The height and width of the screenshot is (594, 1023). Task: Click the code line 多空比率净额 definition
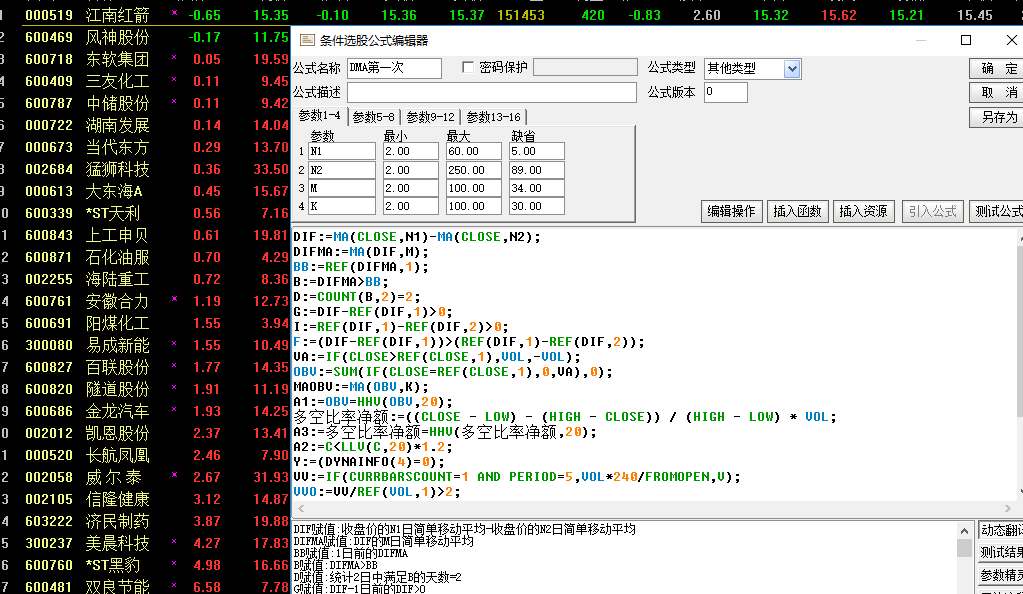565,417
